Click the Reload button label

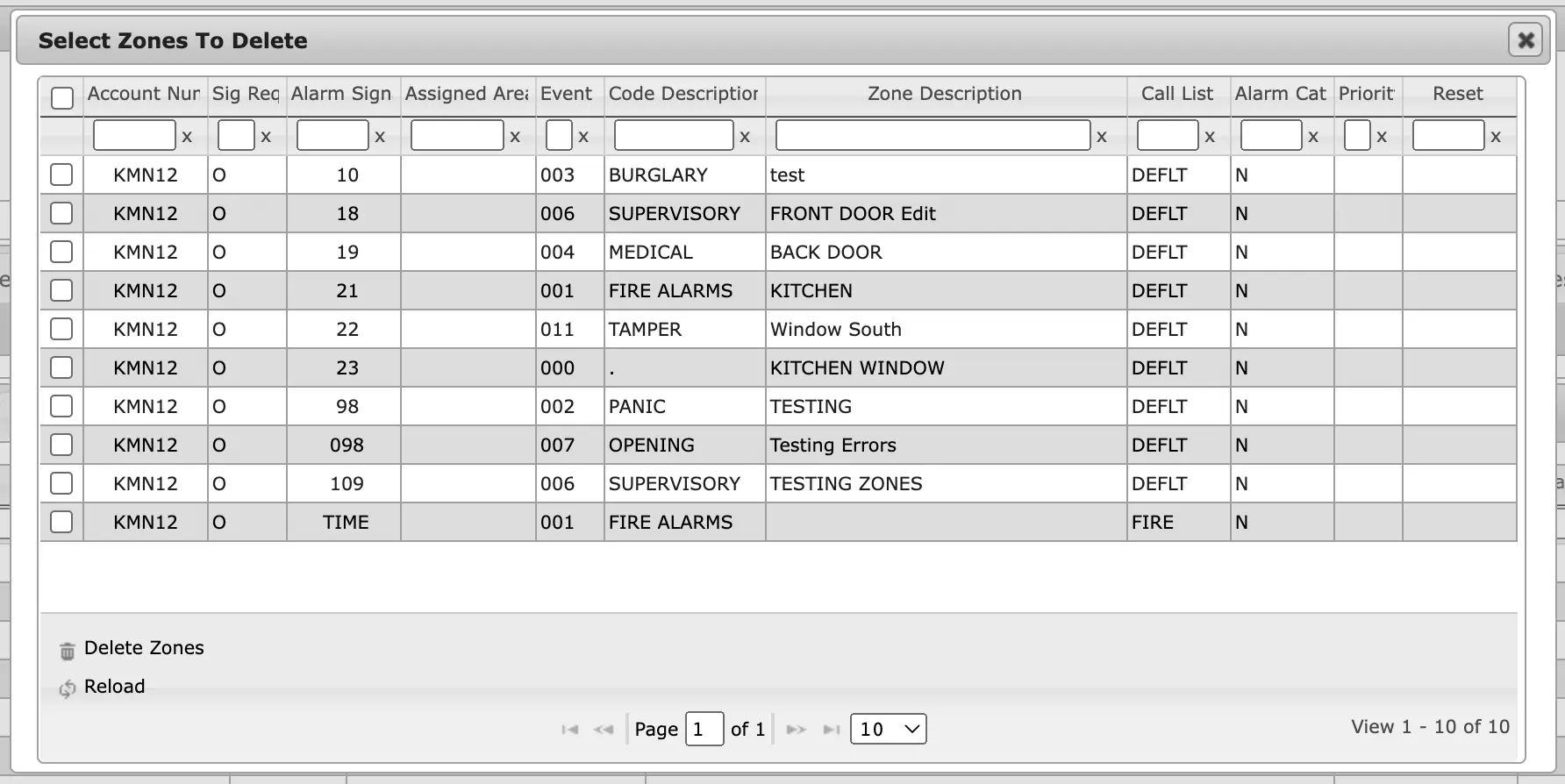coord(115,687)
